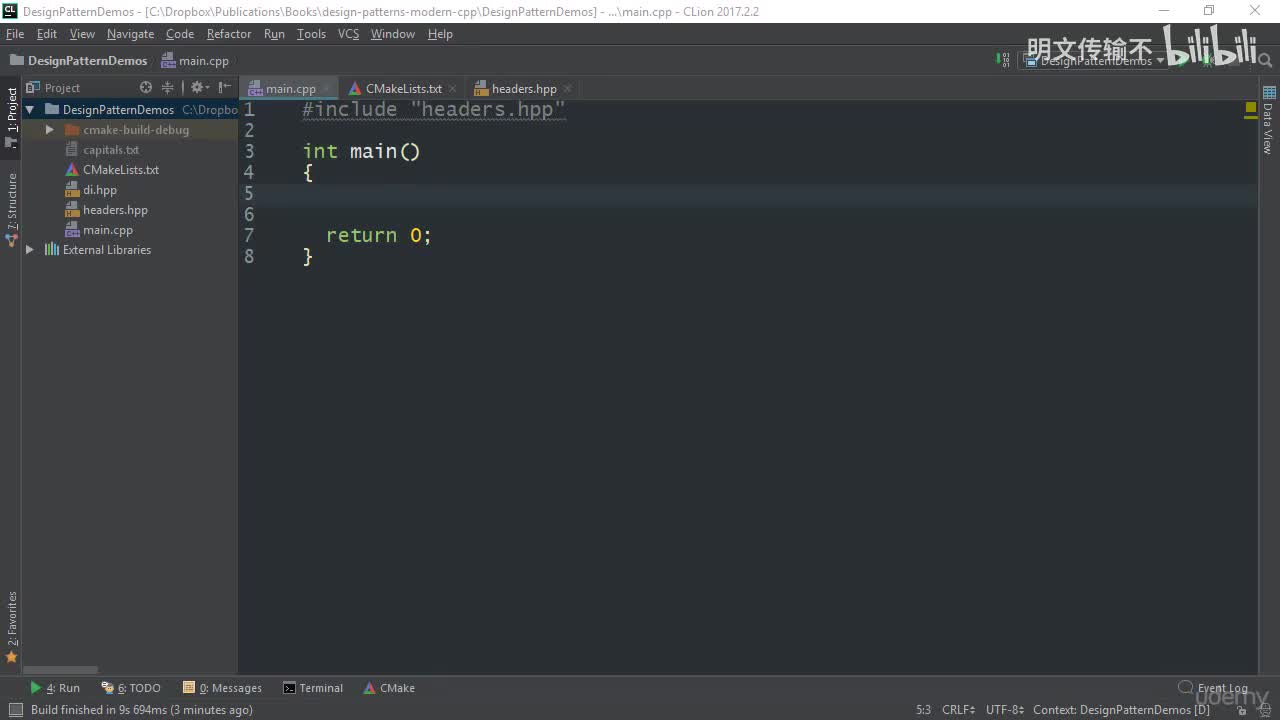The height and width of the screenshot is (720, 1280).
Task: Open the 4: Run tool window
Action: [x=55, y=688]
